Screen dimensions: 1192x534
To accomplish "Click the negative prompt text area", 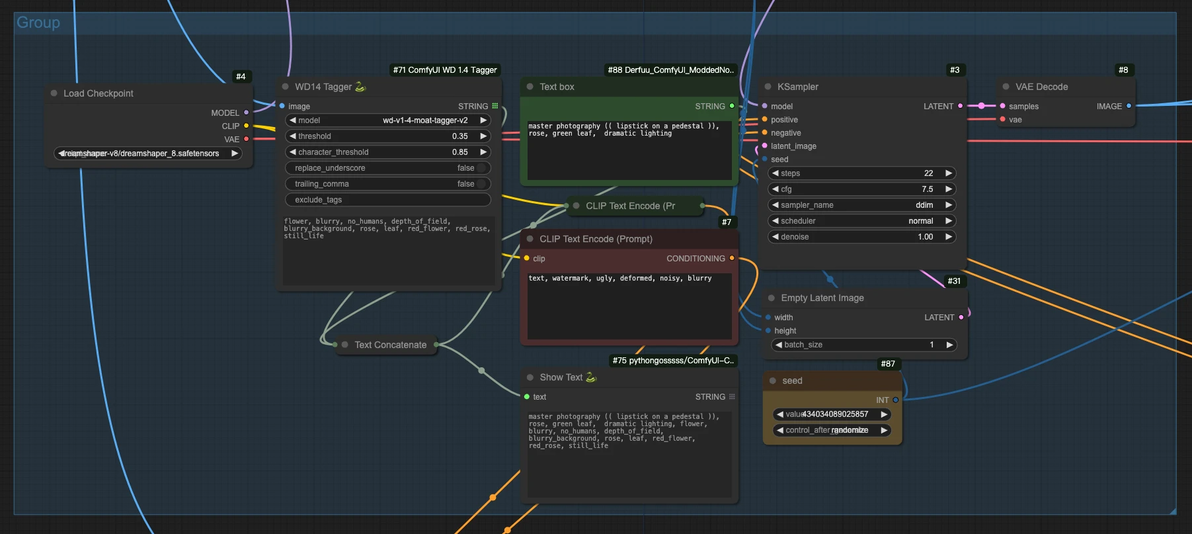I will click(x=629, y=306).
